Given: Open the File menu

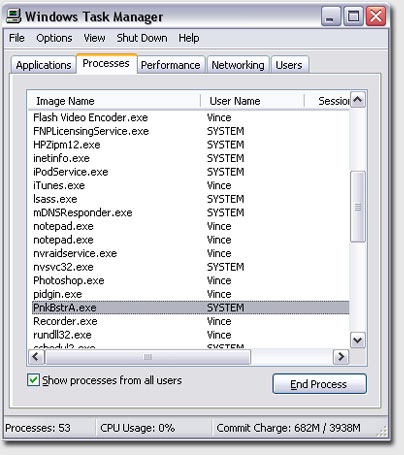Looking at the screenshot, I should (17, 38).
